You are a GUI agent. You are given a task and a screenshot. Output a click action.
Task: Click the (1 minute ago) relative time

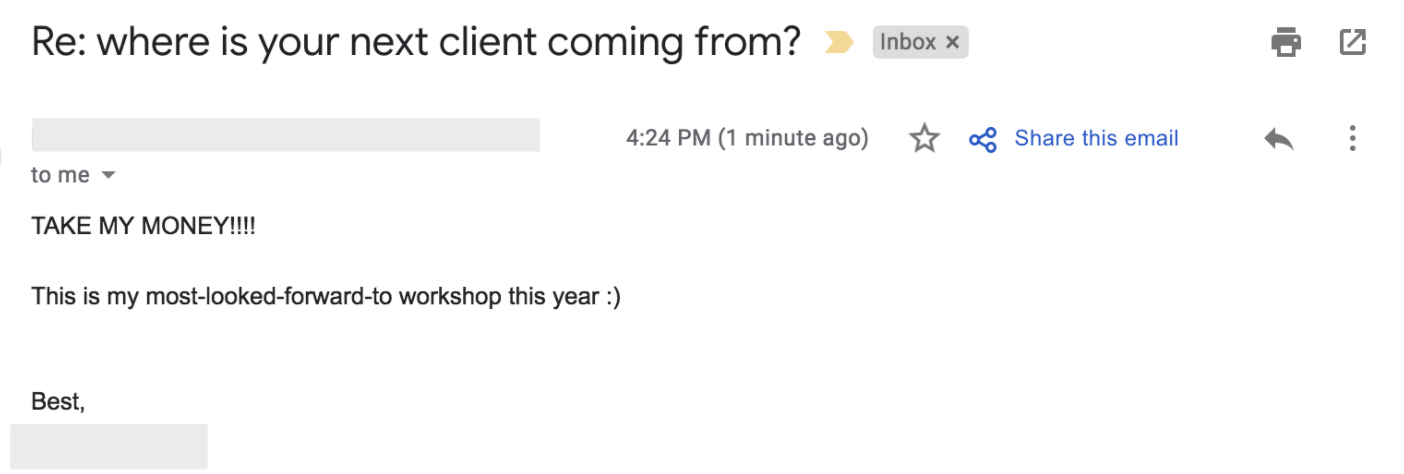(x=793, y=138)
